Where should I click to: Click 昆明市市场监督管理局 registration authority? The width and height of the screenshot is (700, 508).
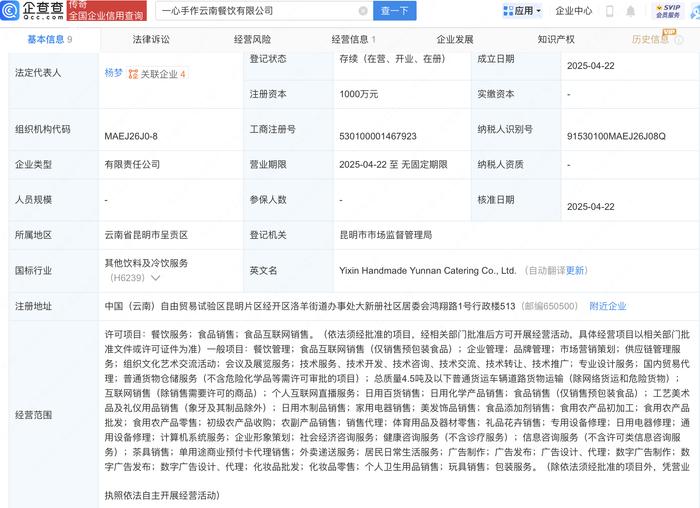[x=386, y=235]
